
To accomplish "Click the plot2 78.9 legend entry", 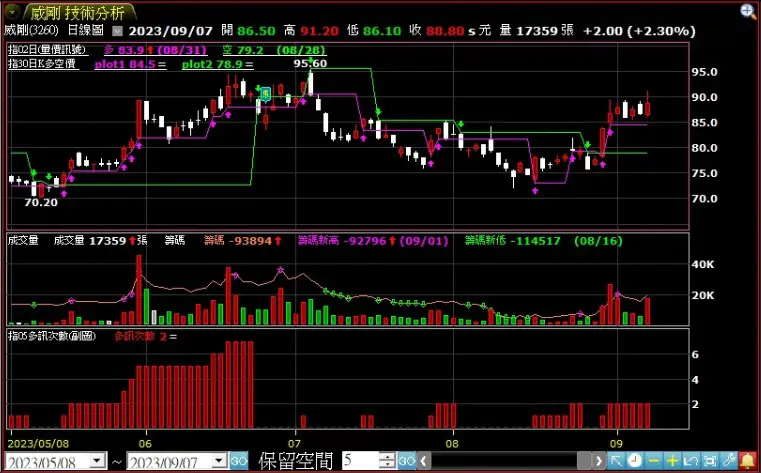I will click(x=217, y=64).
